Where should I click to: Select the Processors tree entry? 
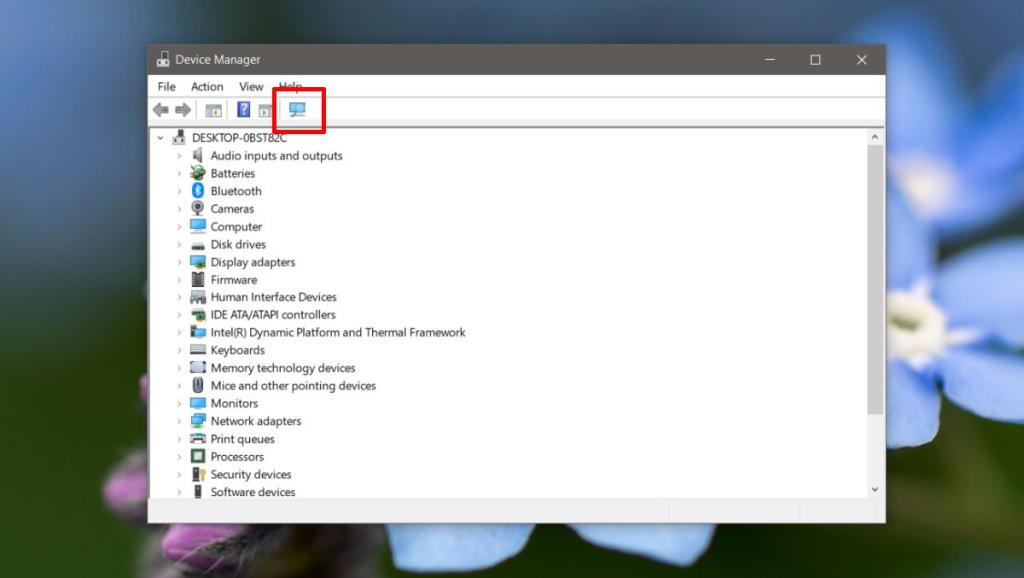pos(238,456)
